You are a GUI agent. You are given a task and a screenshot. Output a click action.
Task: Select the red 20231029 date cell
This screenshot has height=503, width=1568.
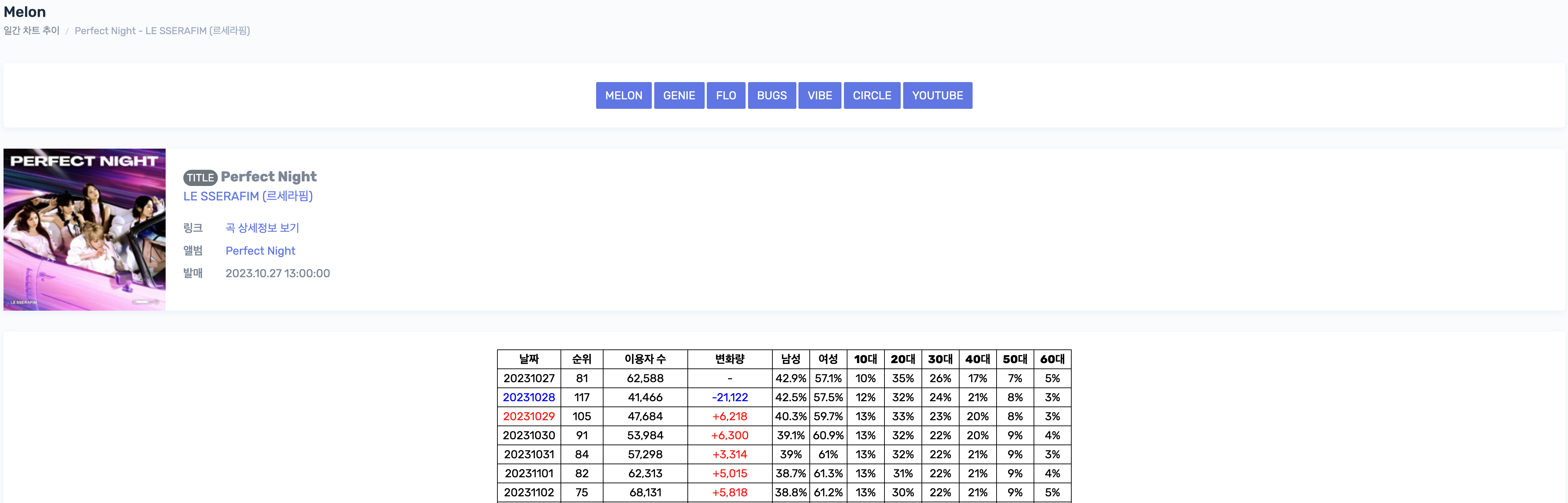[x=528, y=416]
